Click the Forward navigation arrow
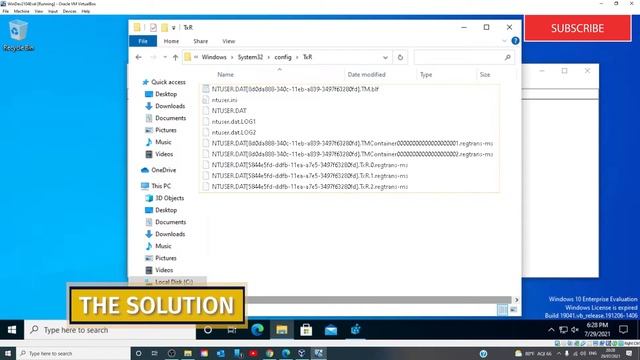Image resolution: width=640 pixels, height=360 pixels. [x=153, y=57]
